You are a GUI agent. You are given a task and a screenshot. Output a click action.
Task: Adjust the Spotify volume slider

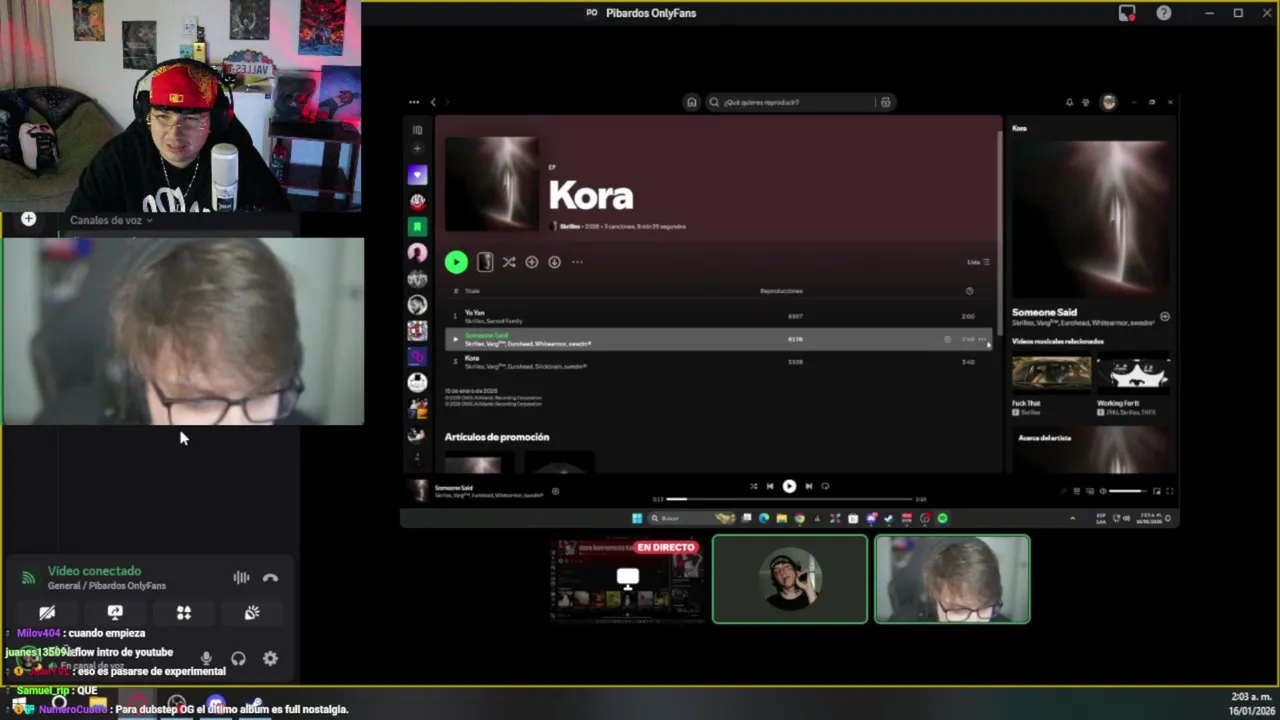[x=1129, y=491]
